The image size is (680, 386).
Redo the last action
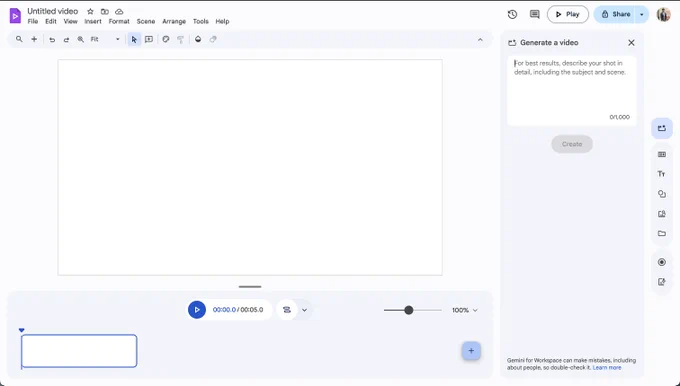tap(66, 39)
